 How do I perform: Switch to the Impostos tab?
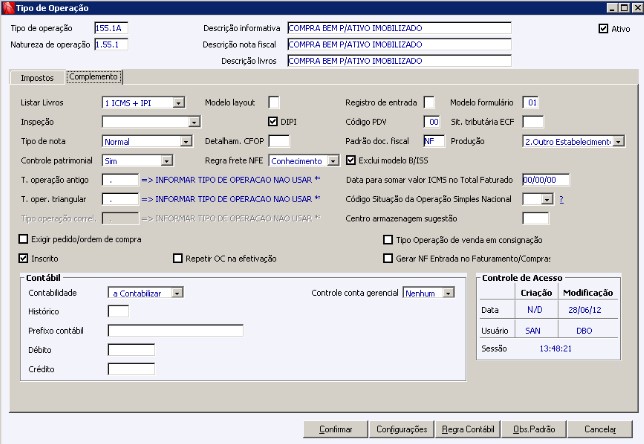tap(37, 78)
